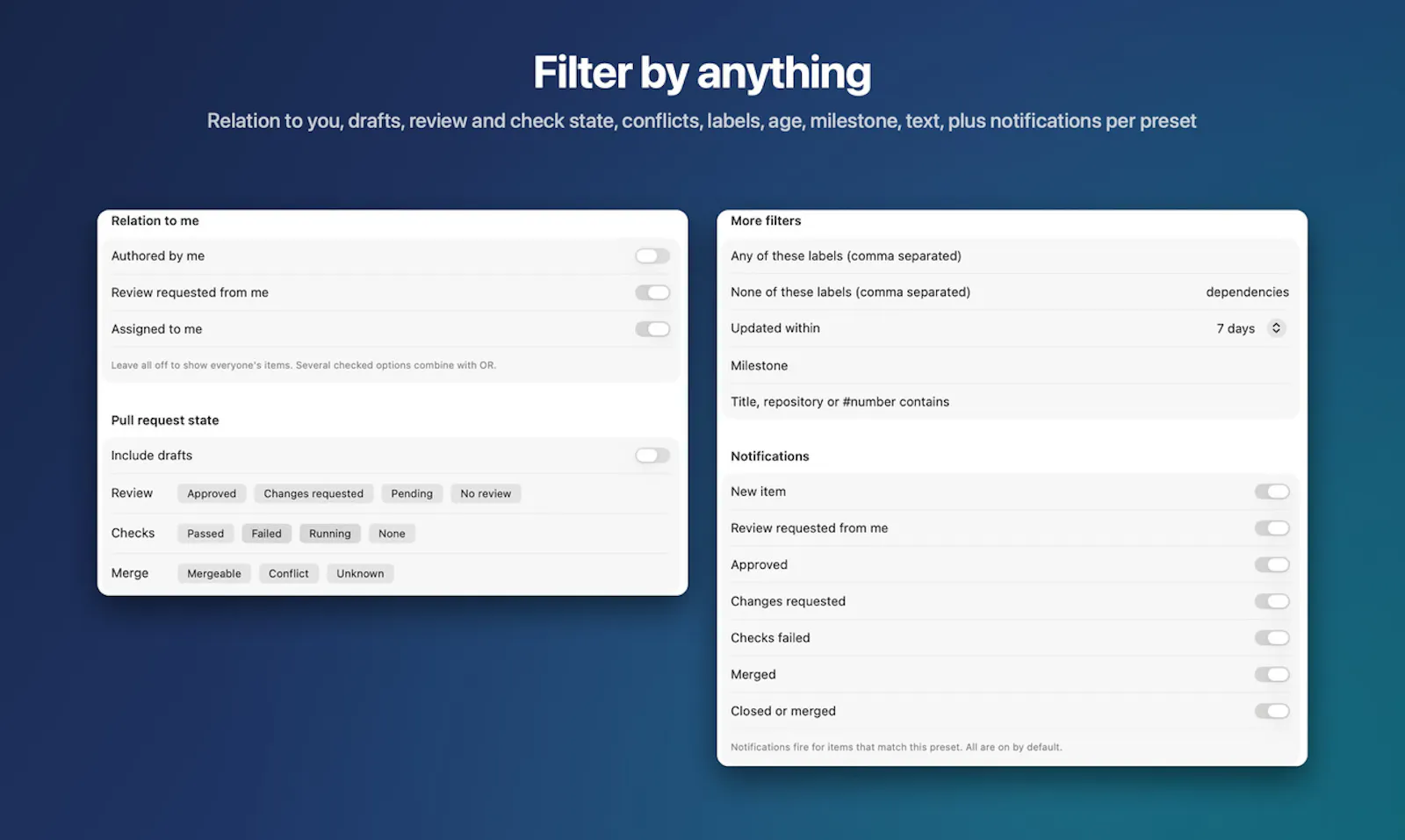This screenshot has height=840, width=1405.
Task: Click the Pull request state section title
Action: pos(165,420)
